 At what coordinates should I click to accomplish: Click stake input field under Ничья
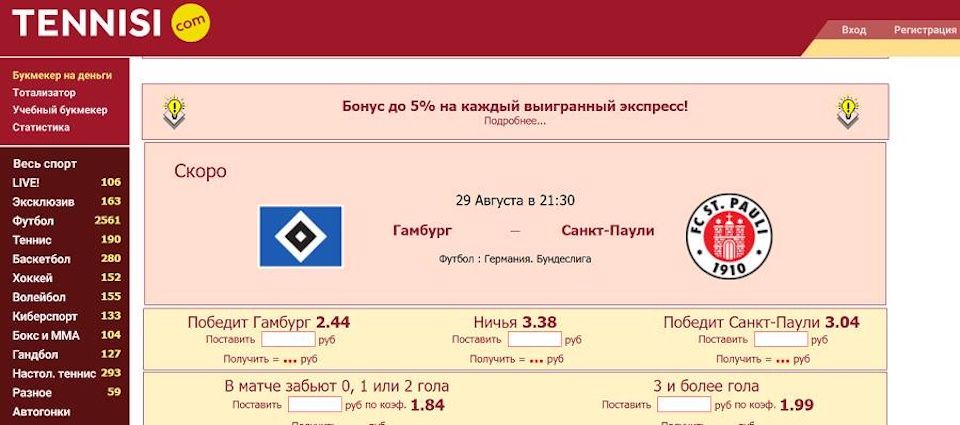click(x=534, y=340)
